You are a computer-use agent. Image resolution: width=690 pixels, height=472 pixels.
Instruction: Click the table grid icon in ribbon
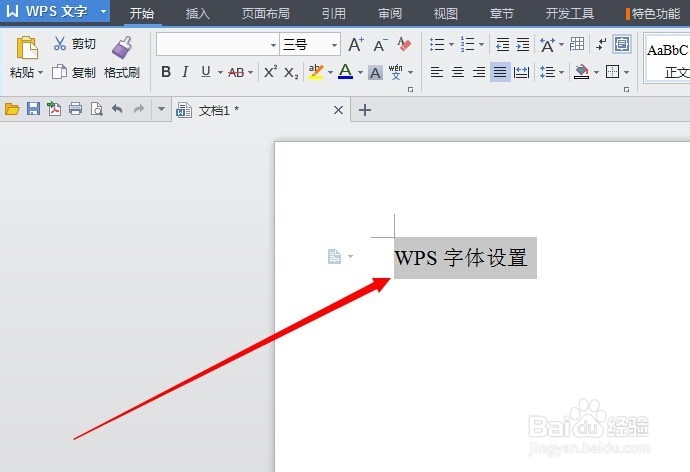(x=577, y=44)
